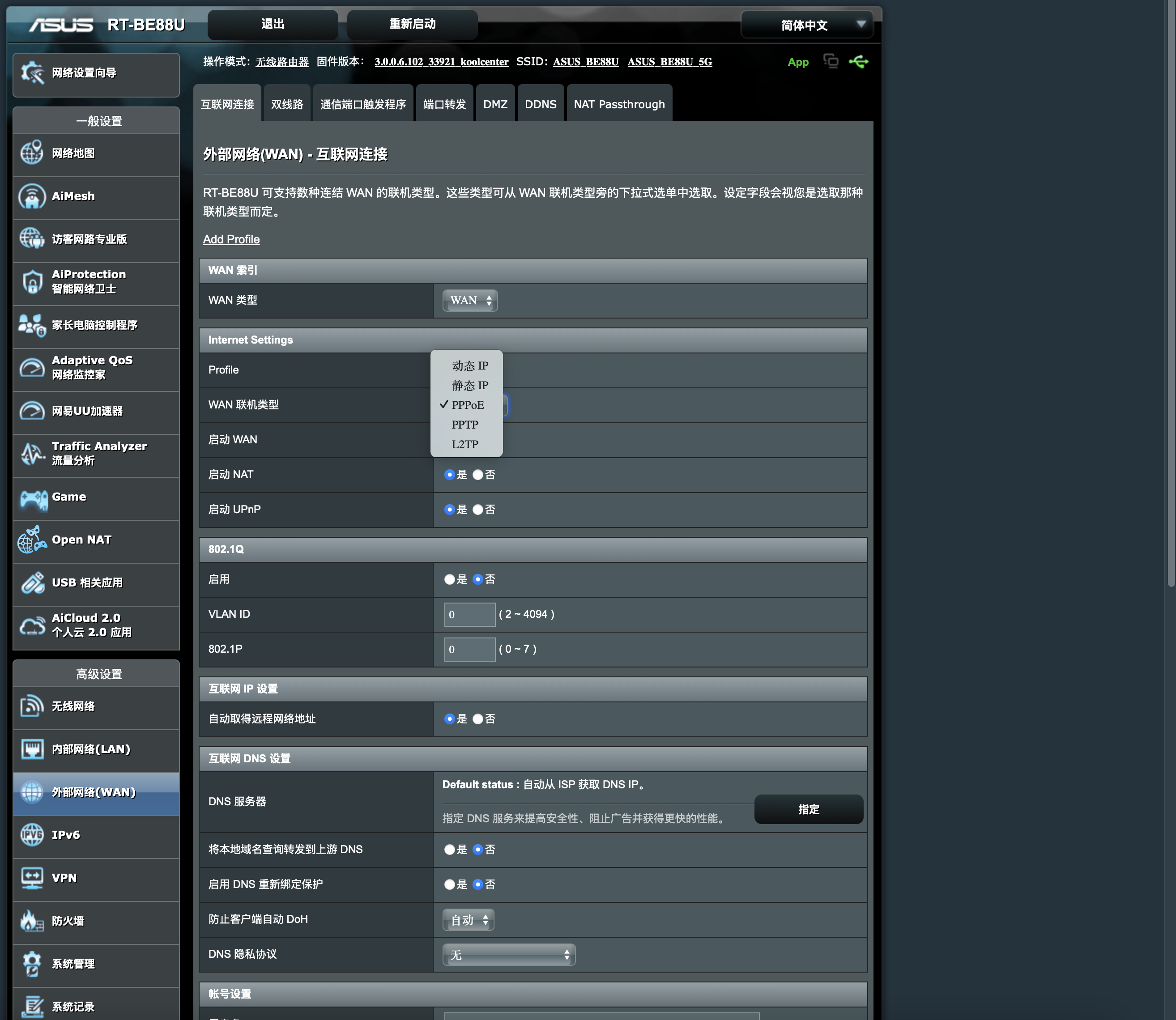This screenshot has height=1020, width=1176.
Task: Open the firewall flame icon
Action: (32, 920)
